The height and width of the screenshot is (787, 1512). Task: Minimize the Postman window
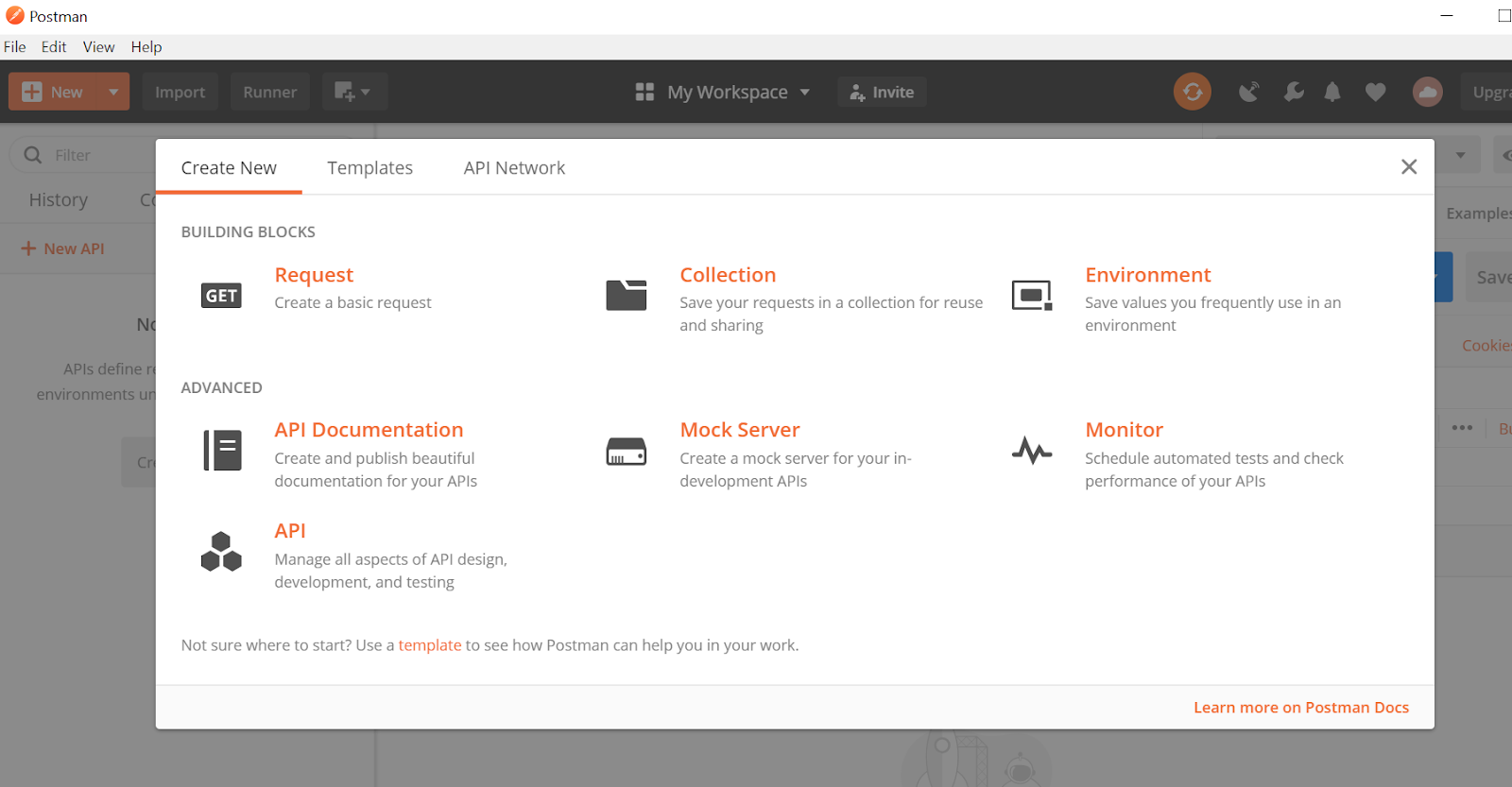point(1446,16)
